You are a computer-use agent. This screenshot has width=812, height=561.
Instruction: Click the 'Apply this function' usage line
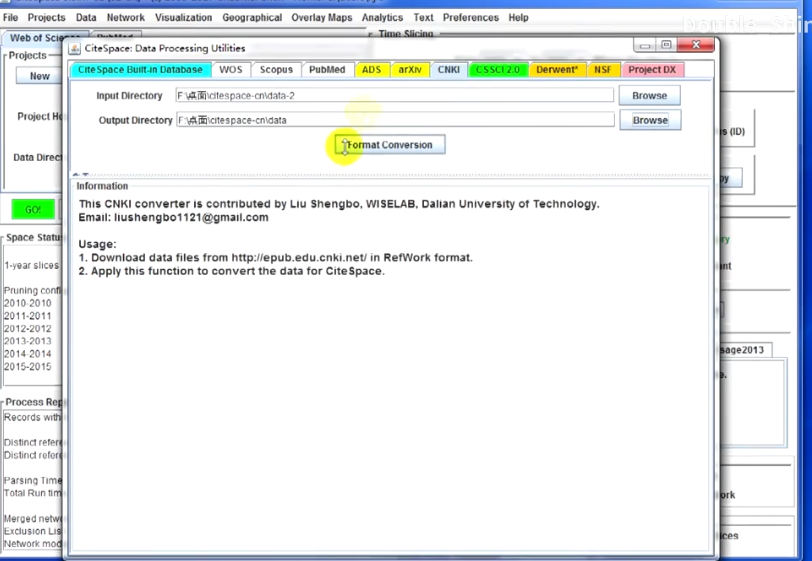click(231, 271)
